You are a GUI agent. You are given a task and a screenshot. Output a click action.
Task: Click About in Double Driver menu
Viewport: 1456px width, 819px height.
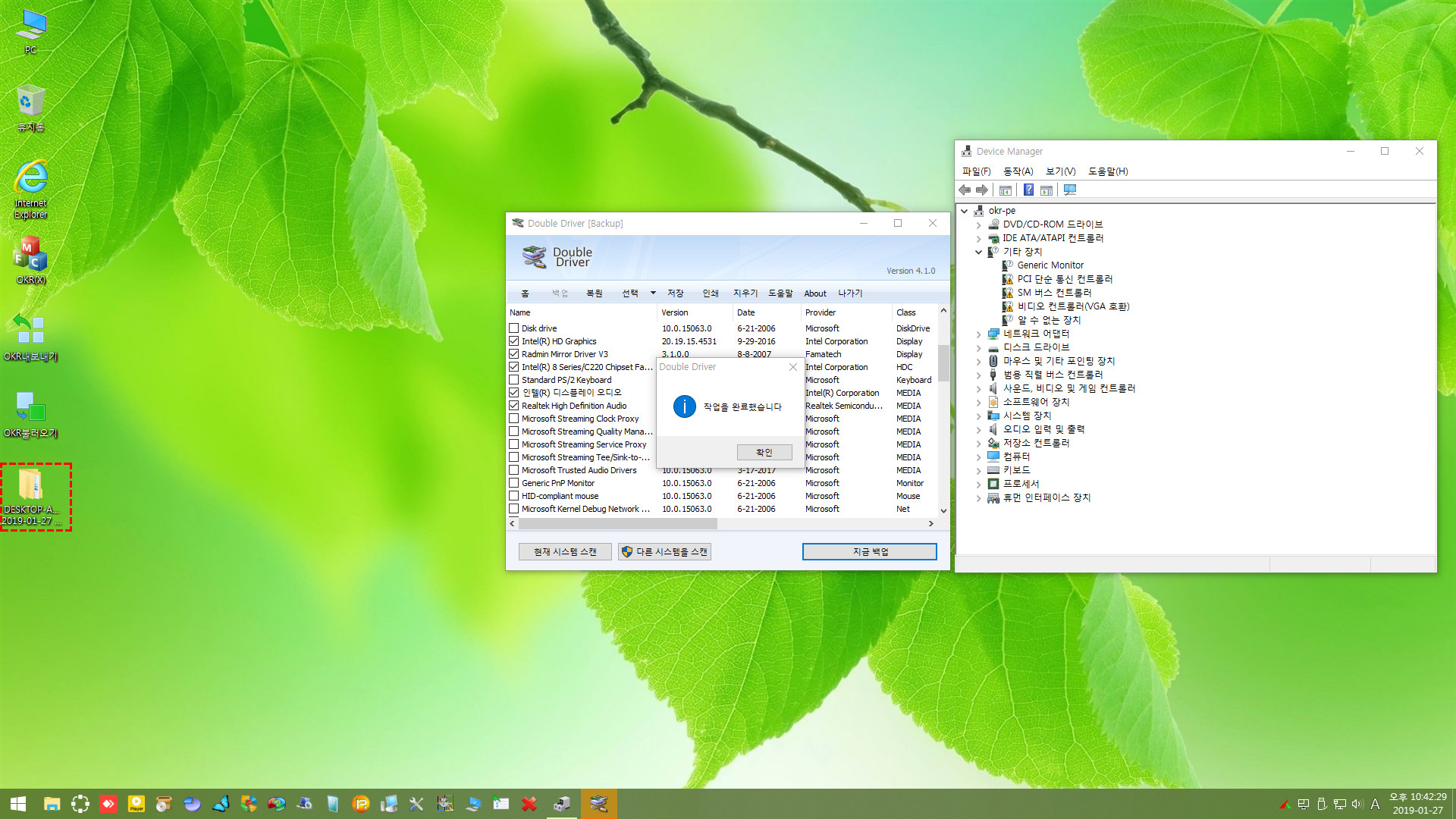pos(815,293)
